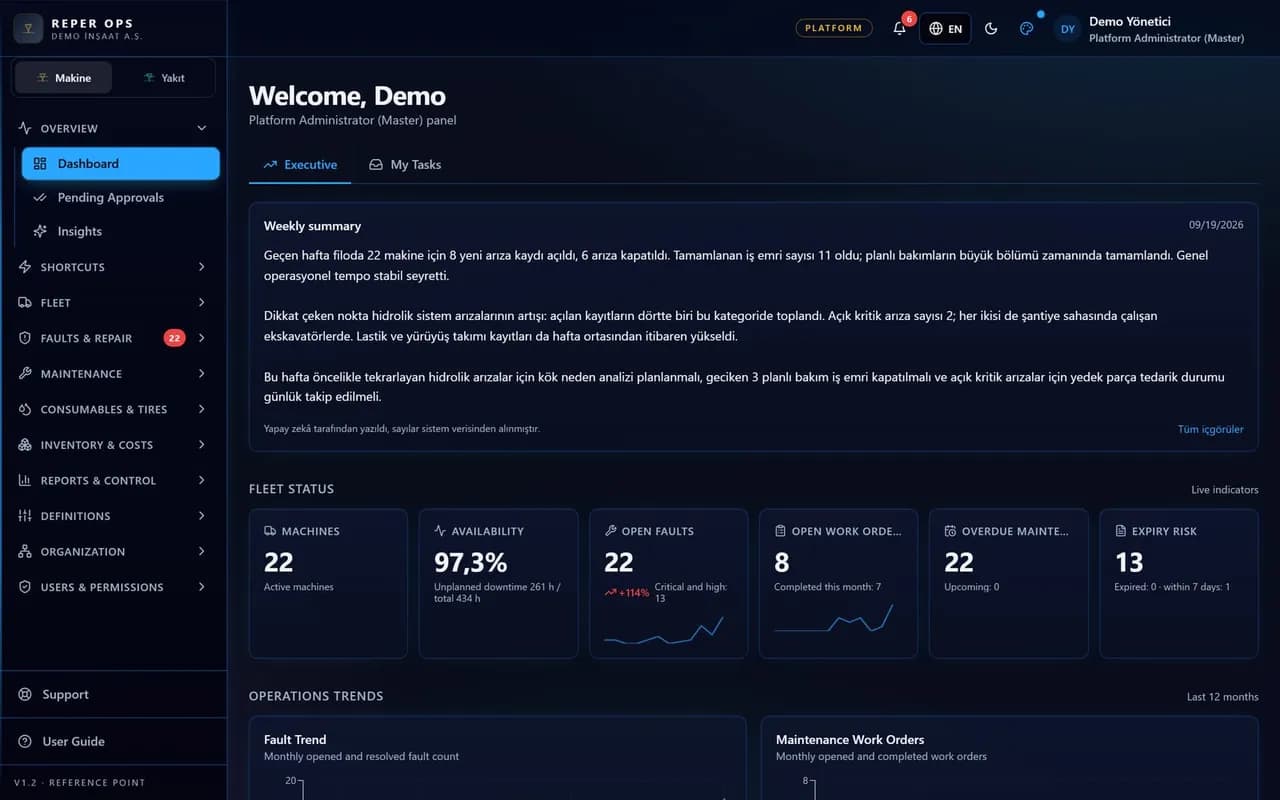Open Pending Approvals page
This screenshot has height=800, width=1280.
pyautogui.click(x=121, y=197)
